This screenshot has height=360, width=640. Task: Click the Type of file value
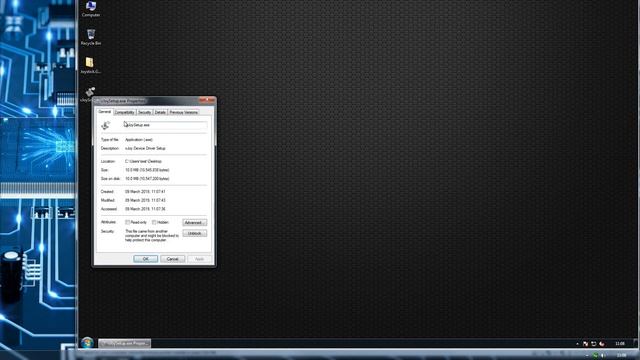pos(139,140)
